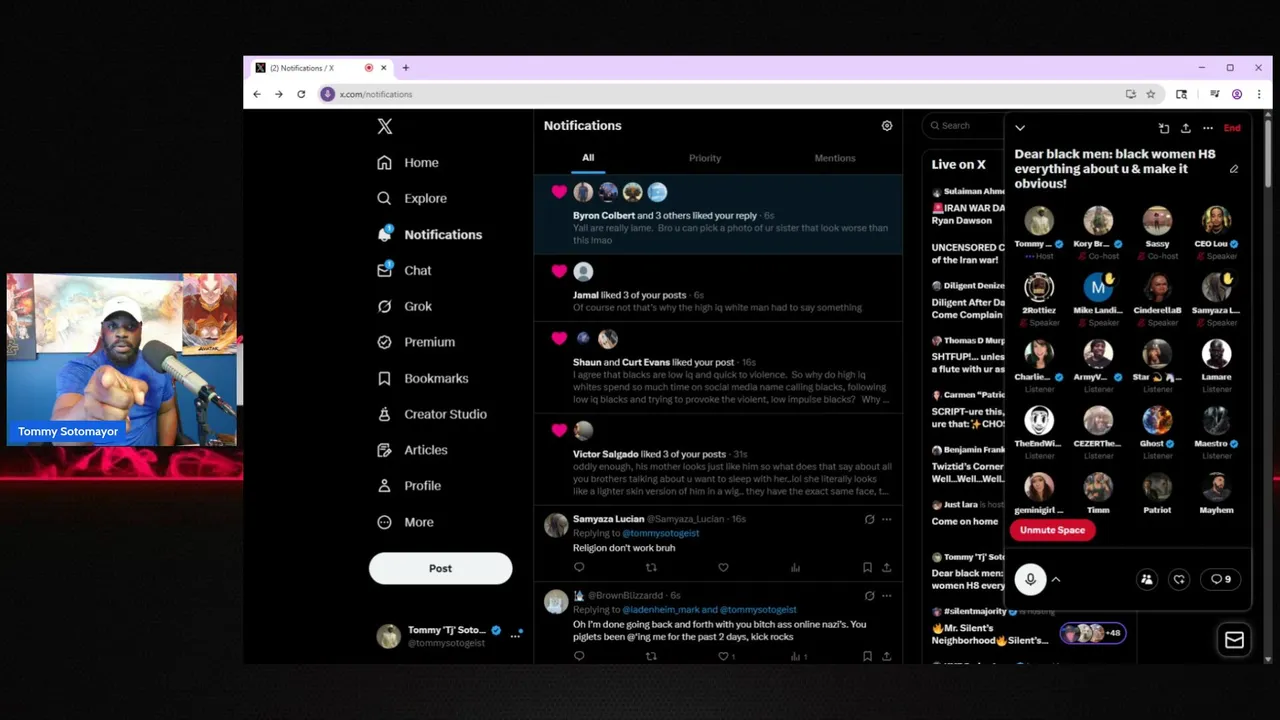Like the 'Religion don't work bruh' post
Image resolution: width=1280 pixels, height=720 pixels.
(723, 567)
